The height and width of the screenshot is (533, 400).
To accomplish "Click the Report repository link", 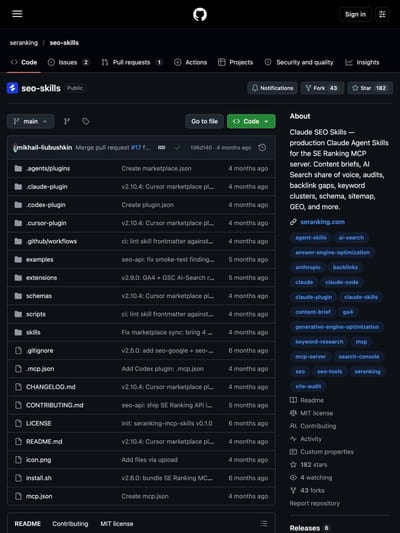I will pyautogui.click(x=315, y=503).
